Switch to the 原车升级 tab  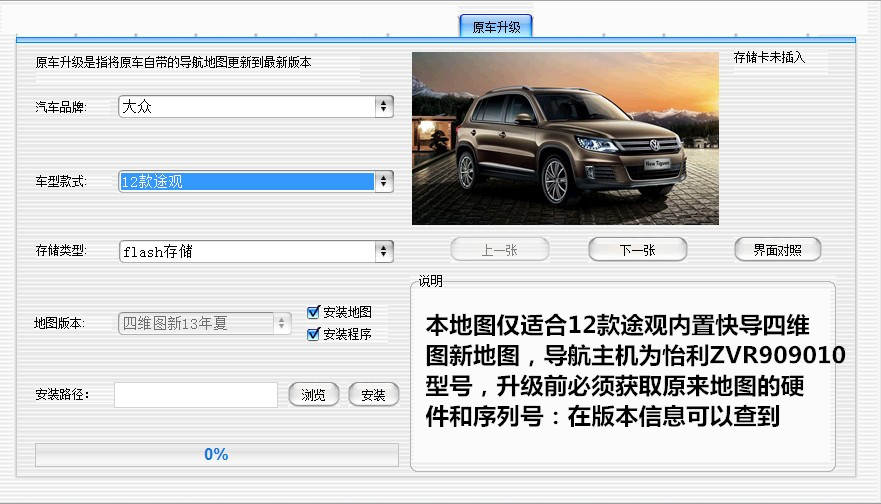(x=496, y=26)
